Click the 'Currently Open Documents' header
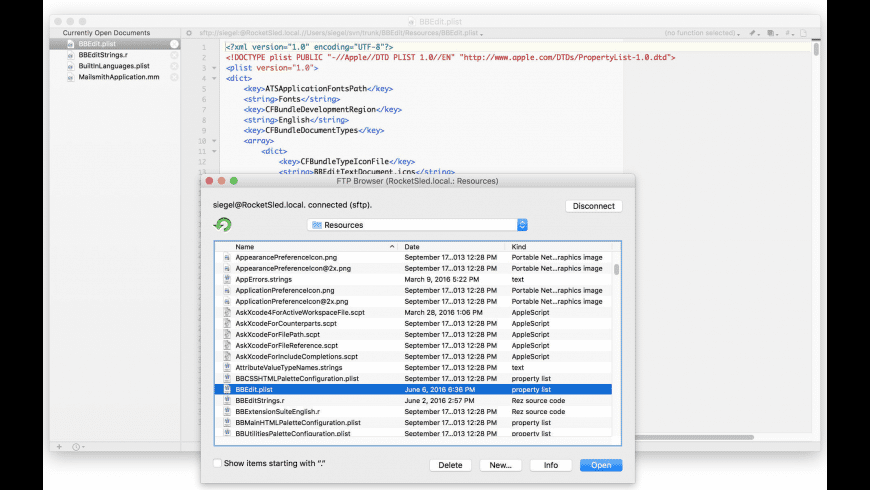870x490 pixels. 106,33
